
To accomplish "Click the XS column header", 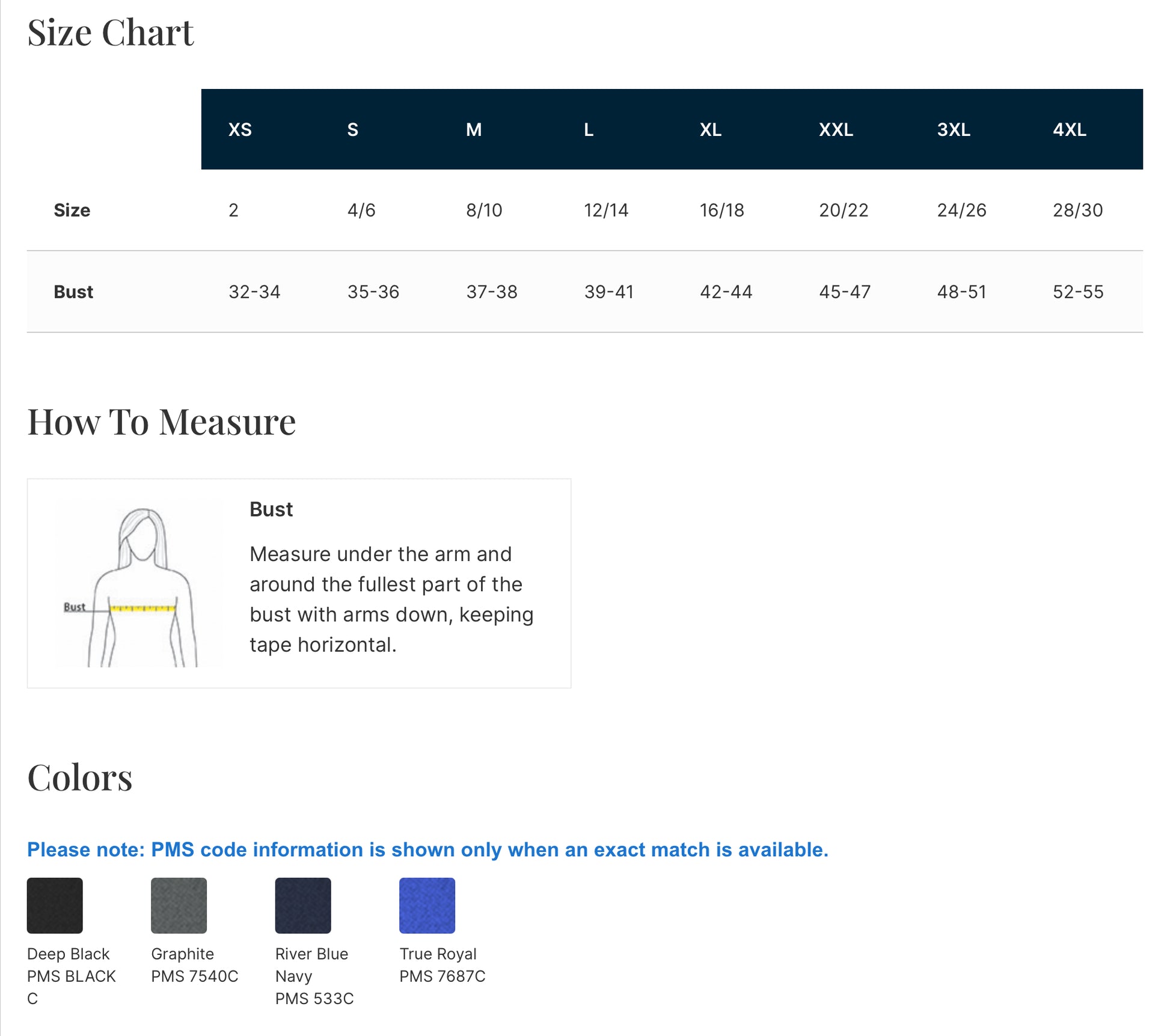I will (x=240, y=129).
